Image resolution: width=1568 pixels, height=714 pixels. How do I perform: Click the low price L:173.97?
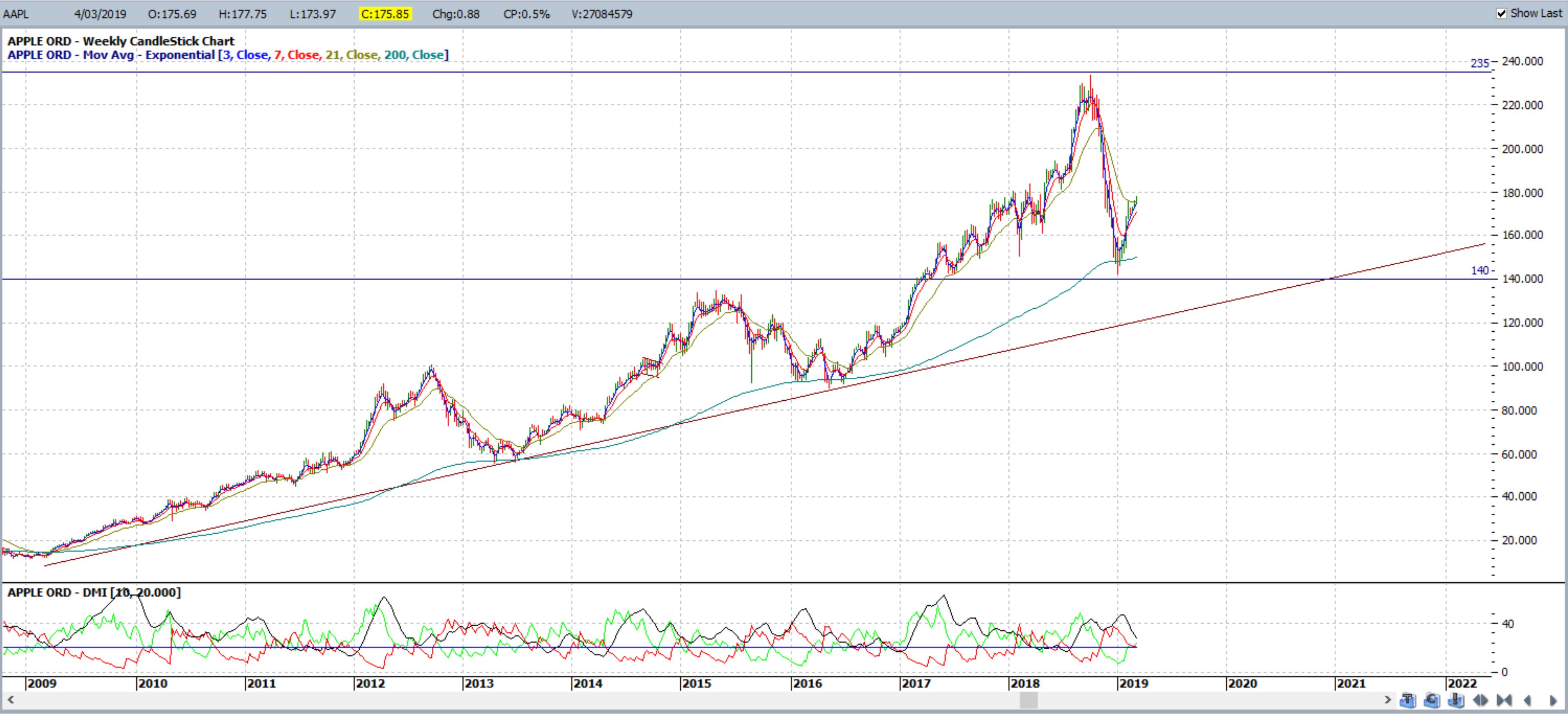[x=312, y=14]
